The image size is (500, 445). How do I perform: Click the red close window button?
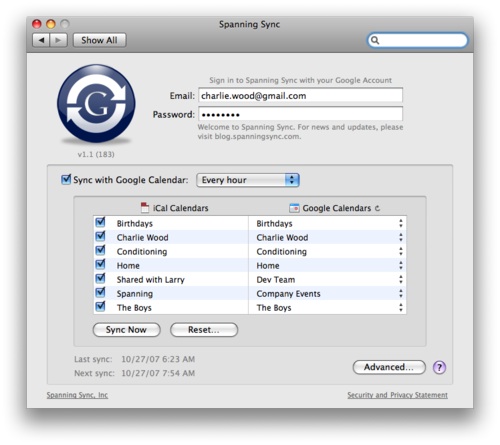coord(36,24)
